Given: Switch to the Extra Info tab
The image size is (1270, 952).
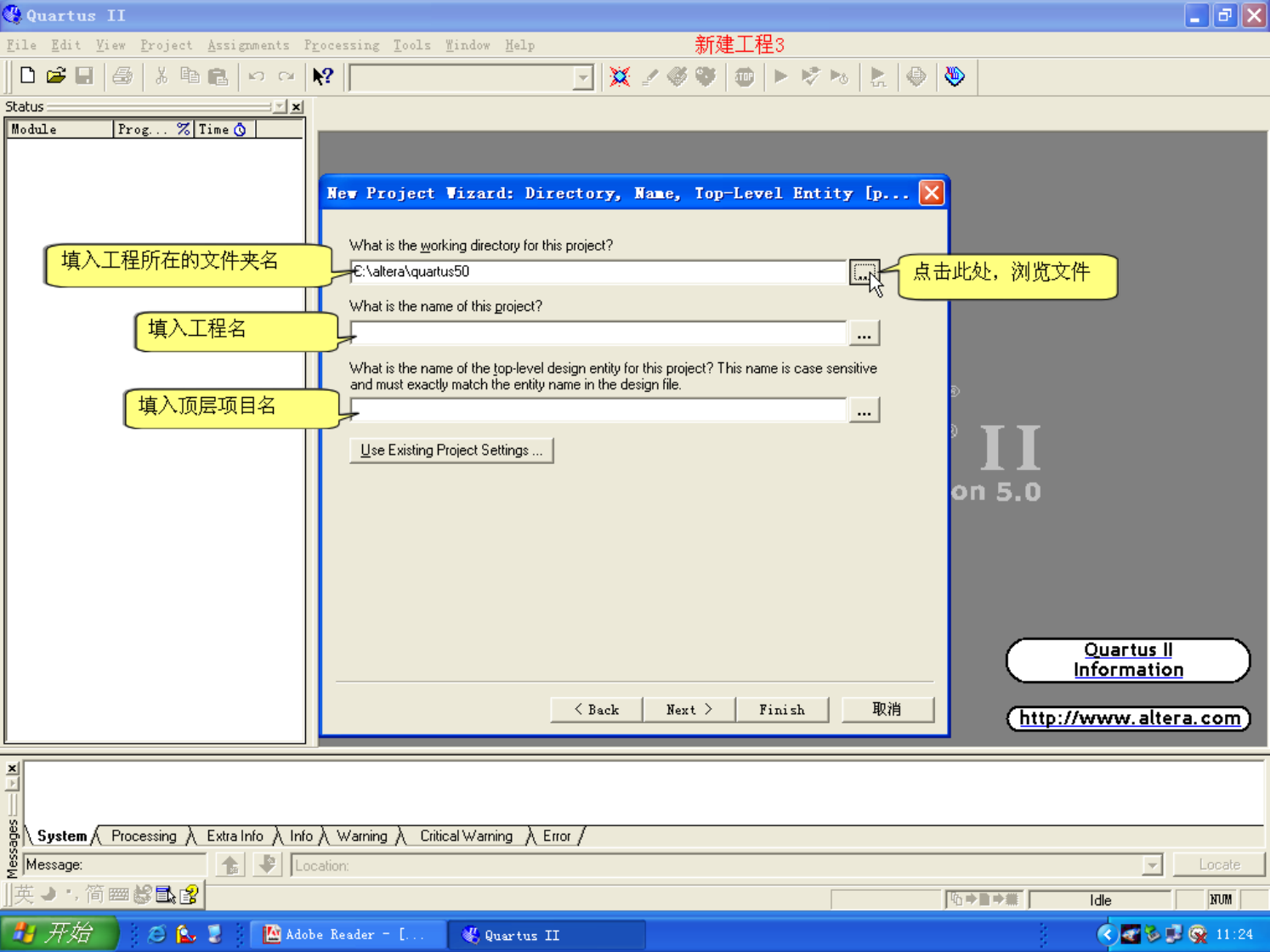Looking at the screenshot, I should (x=235, y=836).
